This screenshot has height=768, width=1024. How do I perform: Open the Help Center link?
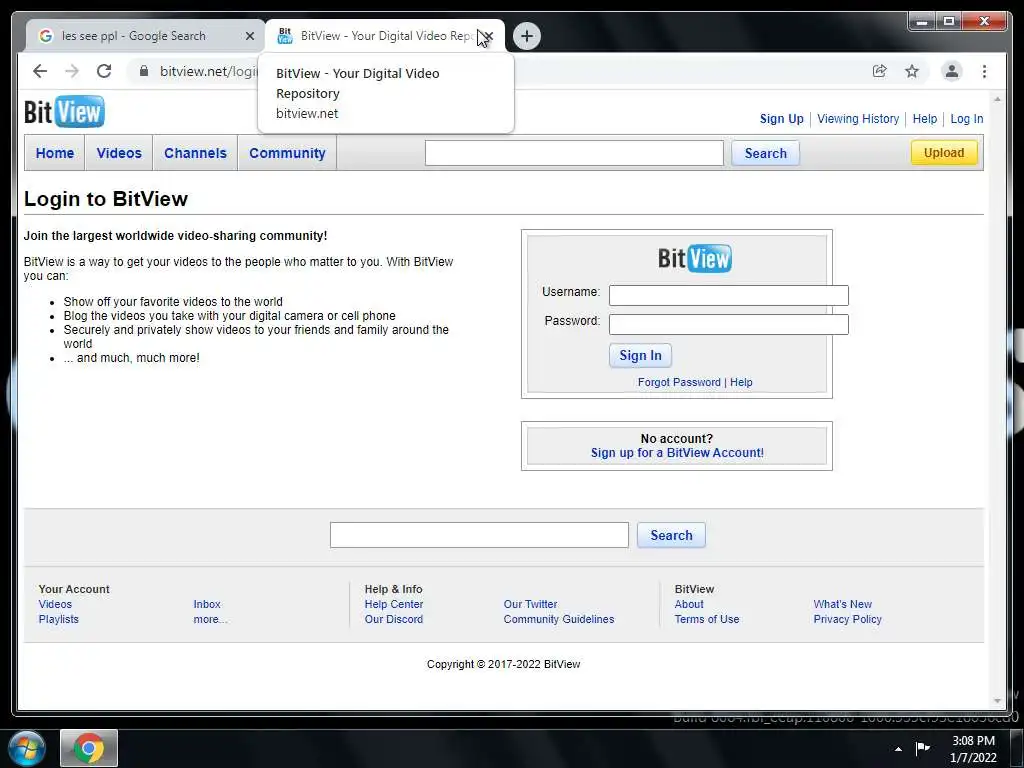[x=394, y=604]
